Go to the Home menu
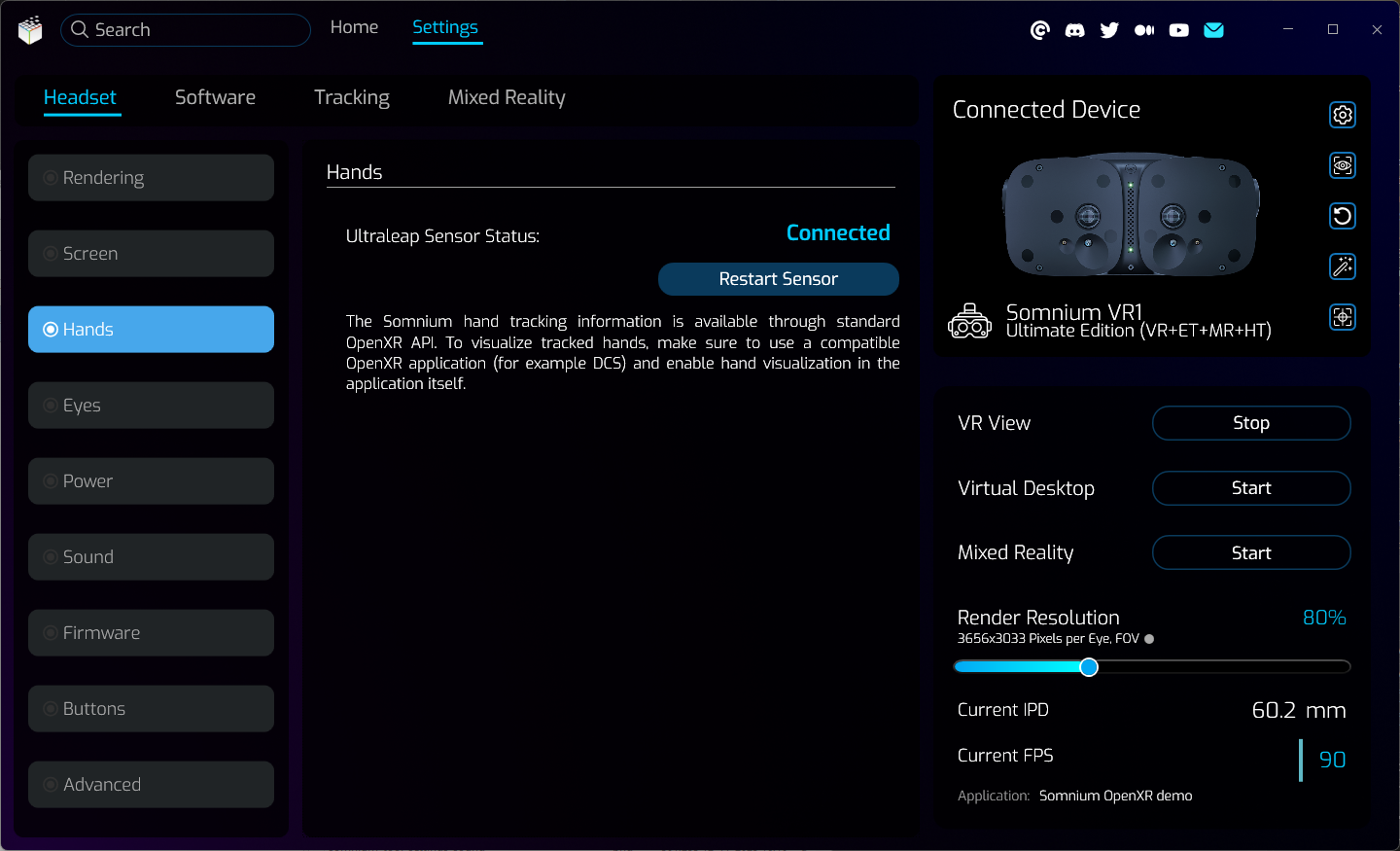 pyautogui.click(x=354, y=27)
